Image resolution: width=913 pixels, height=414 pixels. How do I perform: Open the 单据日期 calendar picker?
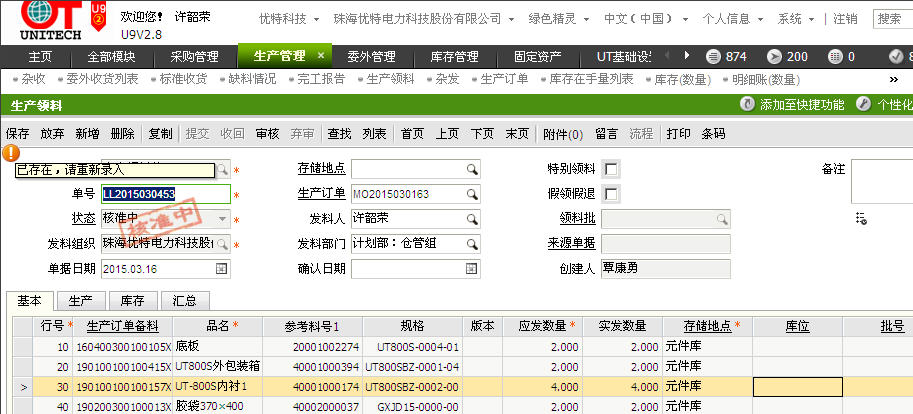221,269
